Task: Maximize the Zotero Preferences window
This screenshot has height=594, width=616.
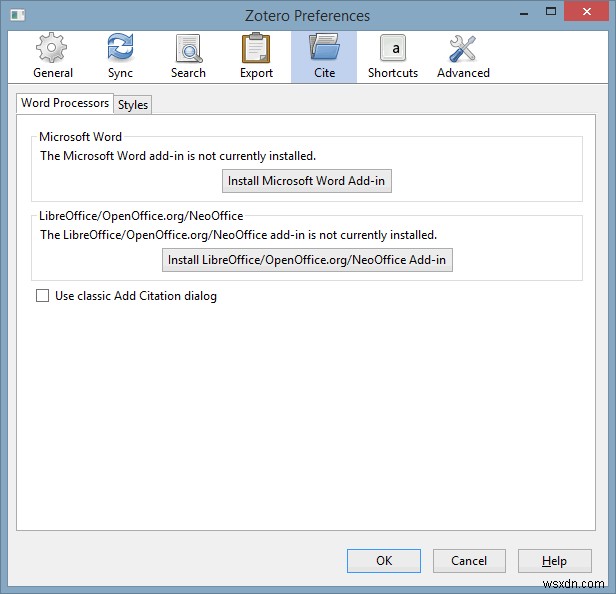Action: coord(551,12)
